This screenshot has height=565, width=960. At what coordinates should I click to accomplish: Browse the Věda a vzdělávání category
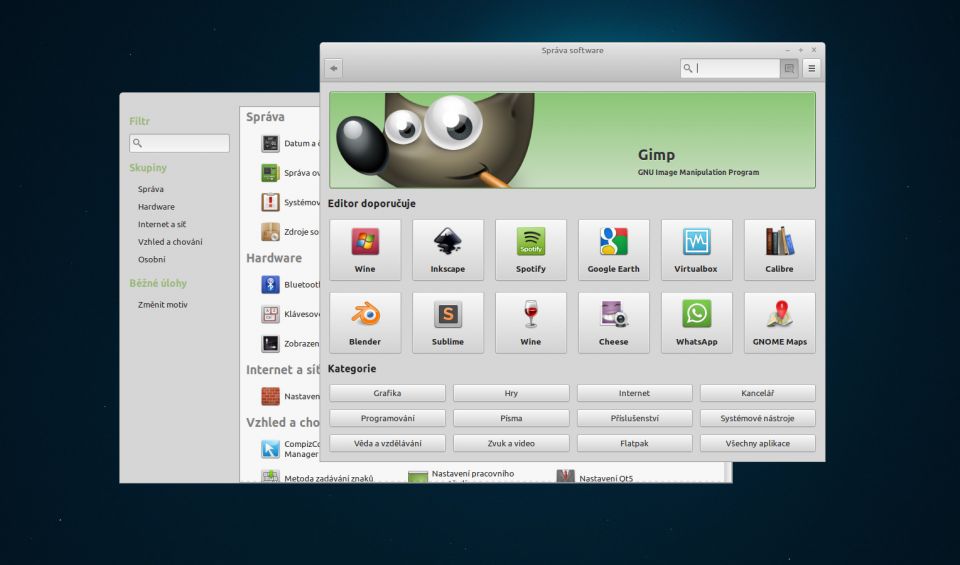point(388,443)
